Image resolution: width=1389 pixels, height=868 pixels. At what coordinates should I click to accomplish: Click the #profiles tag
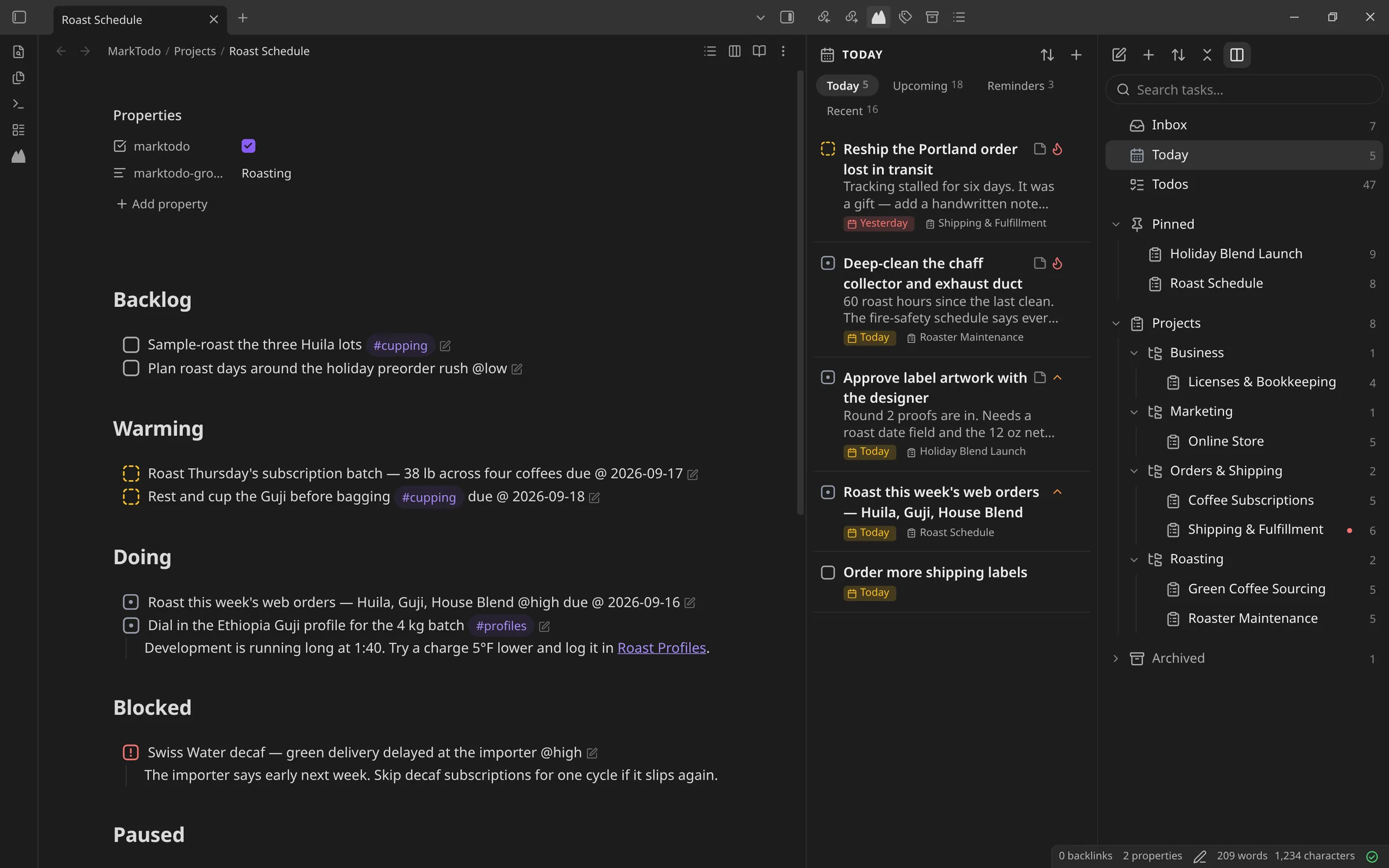pos(501,626)
